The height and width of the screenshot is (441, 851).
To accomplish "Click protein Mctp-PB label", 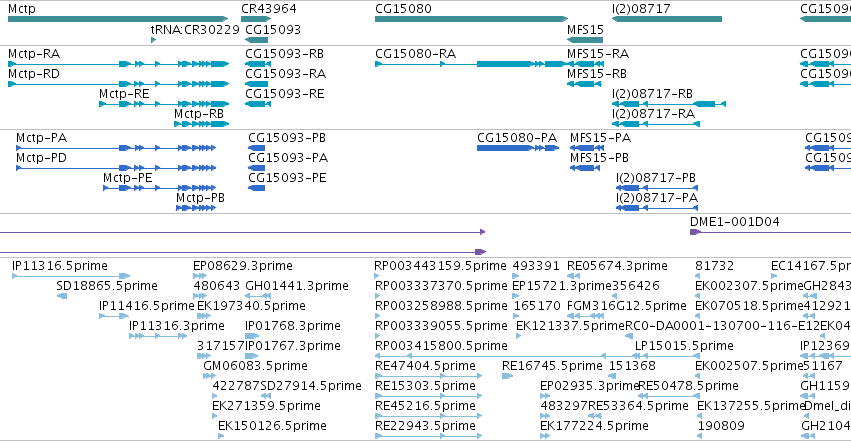I will coord(200,198).
